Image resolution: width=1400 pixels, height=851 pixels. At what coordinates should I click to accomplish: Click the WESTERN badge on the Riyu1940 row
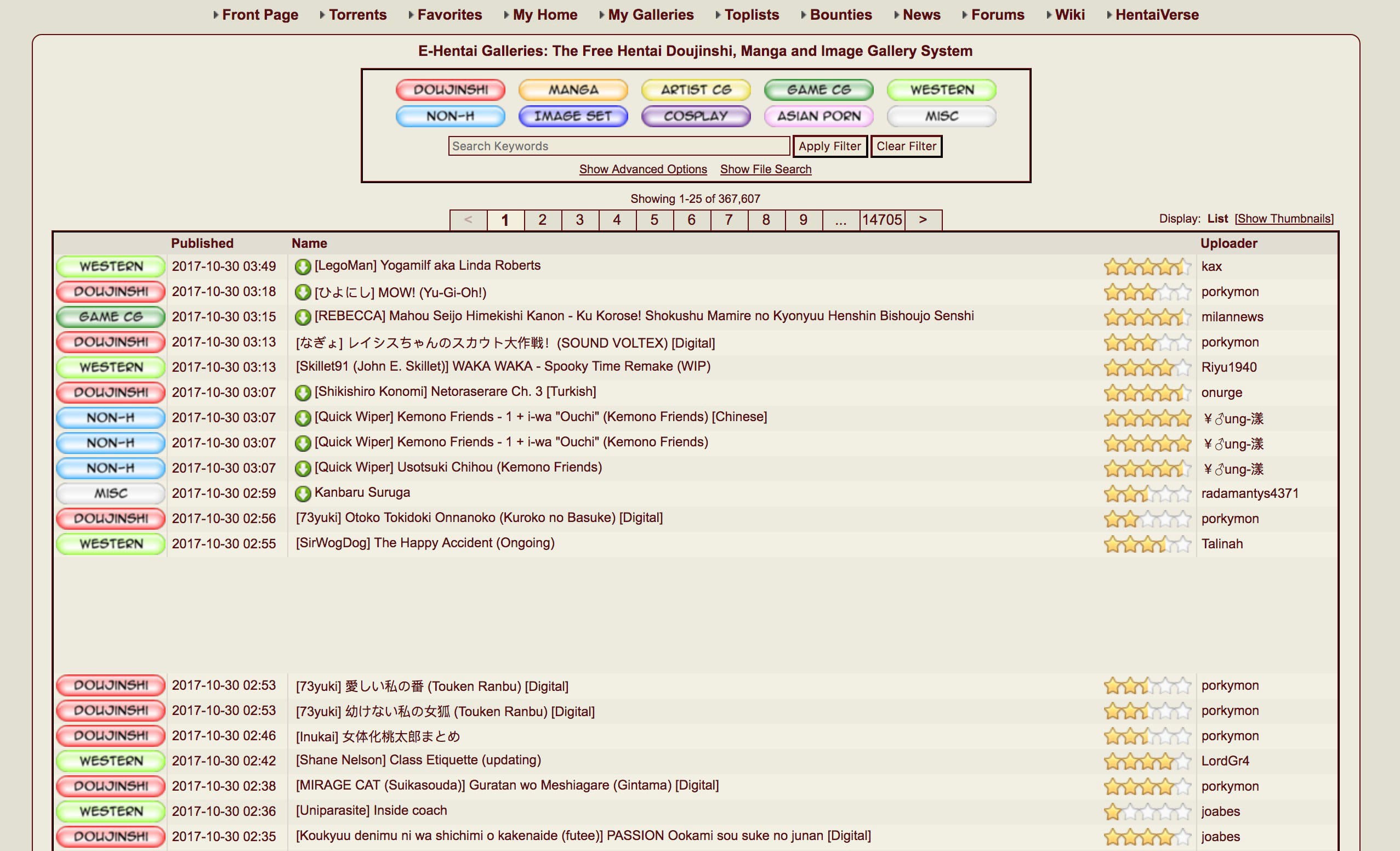[x=111, y=367]
